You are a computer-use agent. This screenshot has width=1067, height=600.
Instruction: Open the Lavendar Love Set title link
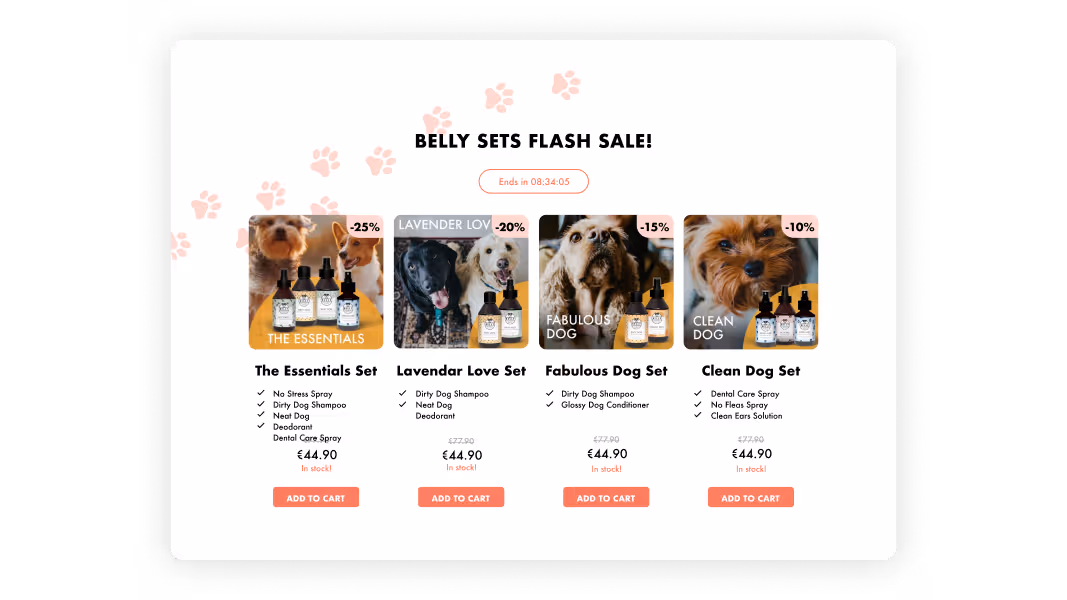coord(461,371)
